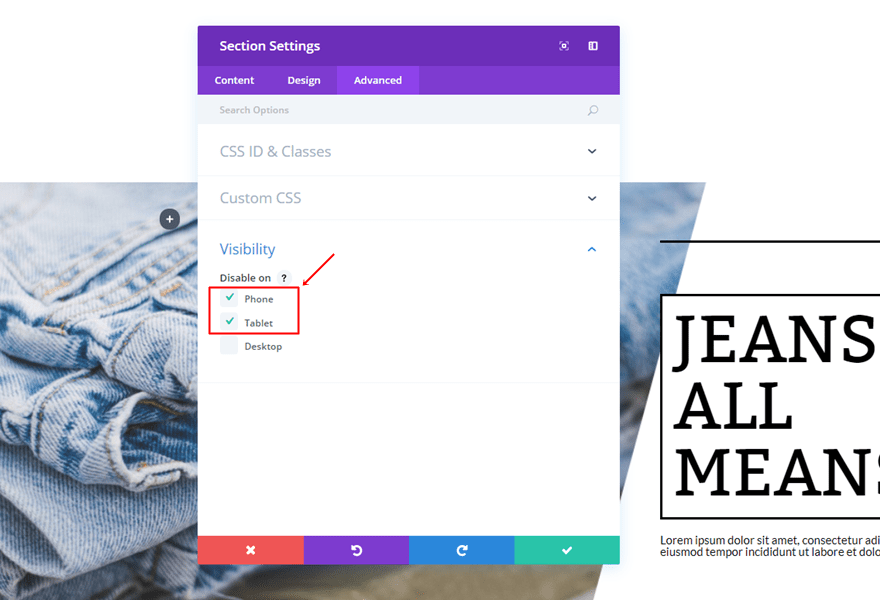Switch to the Design tab

point(304,80)
